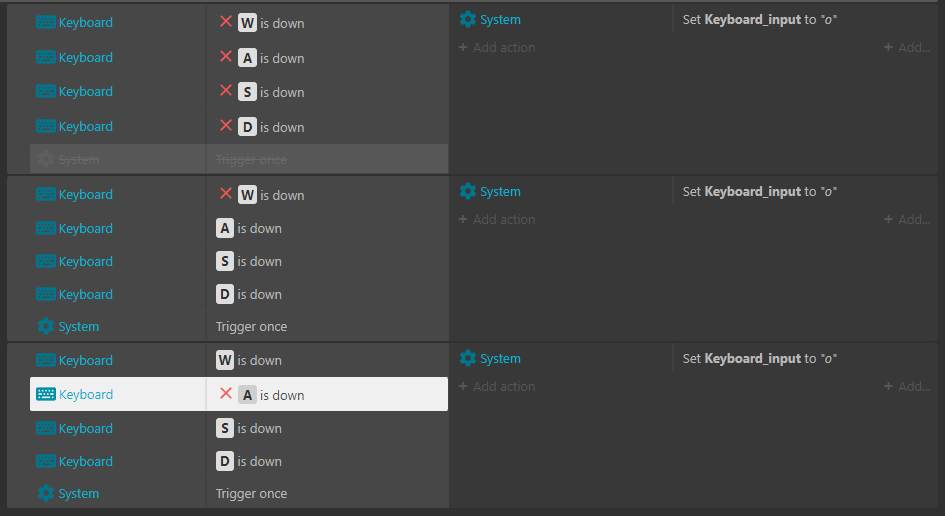Click the greyed-out System gear beside disabled Trigger once
The width and height of the screenshot is (945, 516).
46,159
